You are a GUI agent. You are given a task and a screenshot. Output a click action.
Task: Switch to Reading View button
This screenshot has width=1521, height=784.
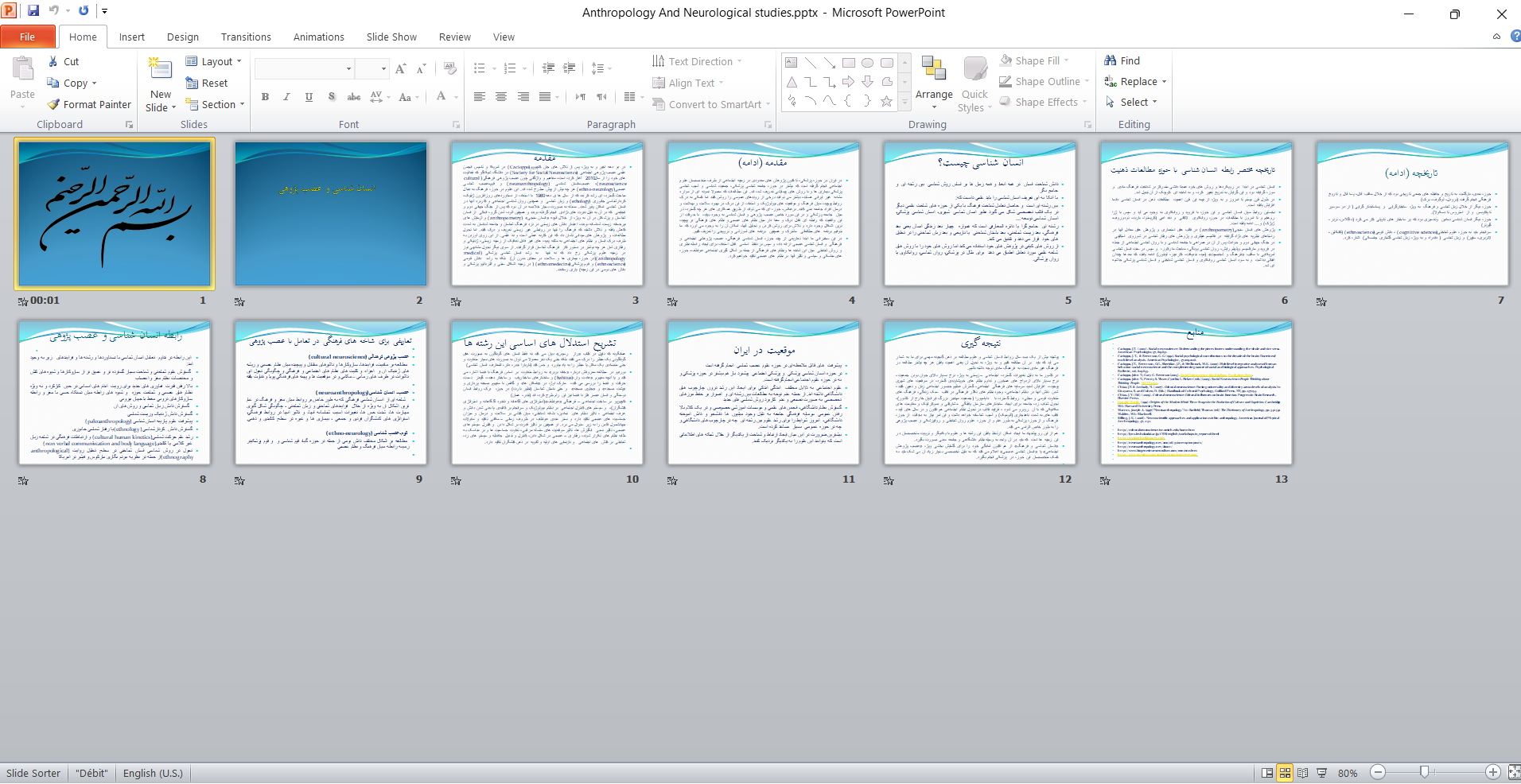[x=1303, y=773]
